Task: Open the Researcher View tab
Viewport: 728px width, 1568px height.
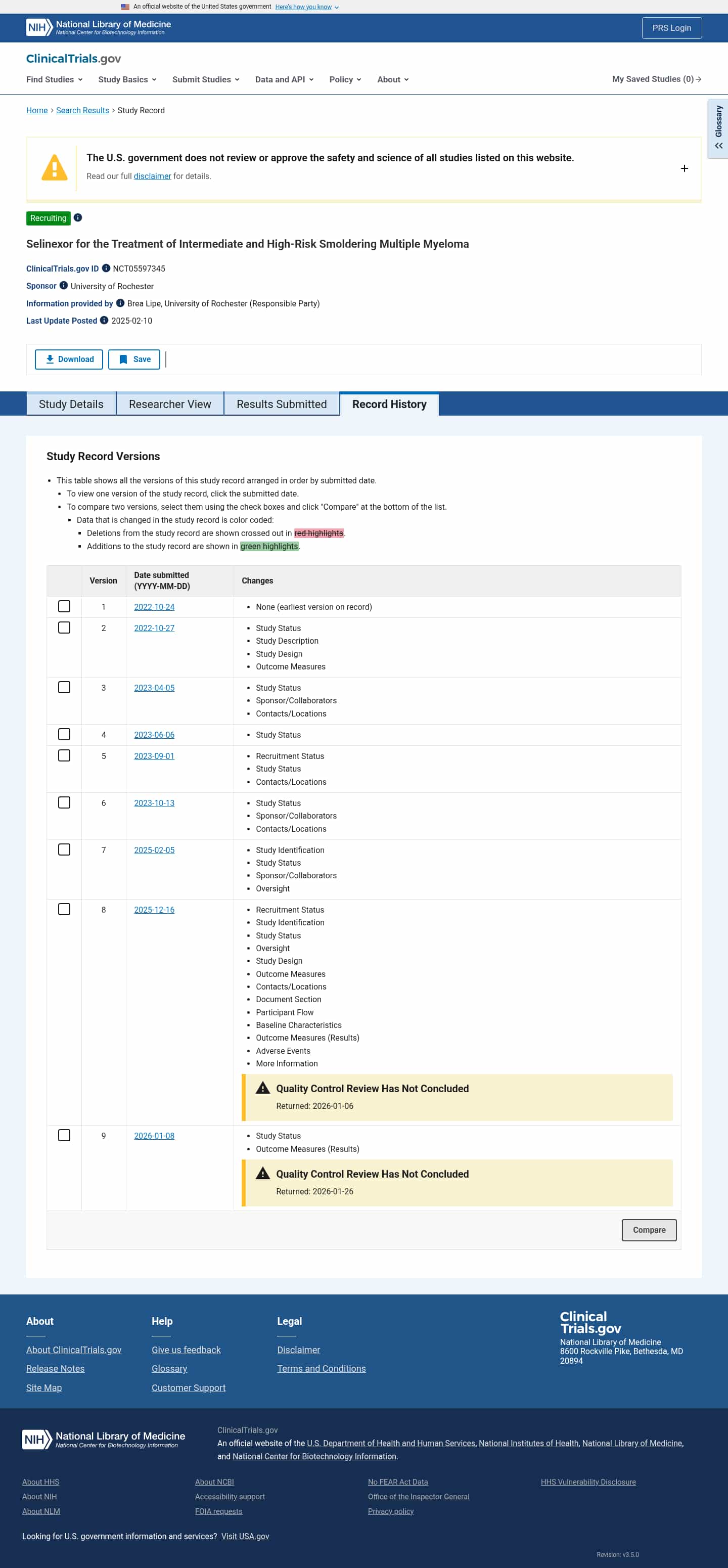Action: (170, 404)
